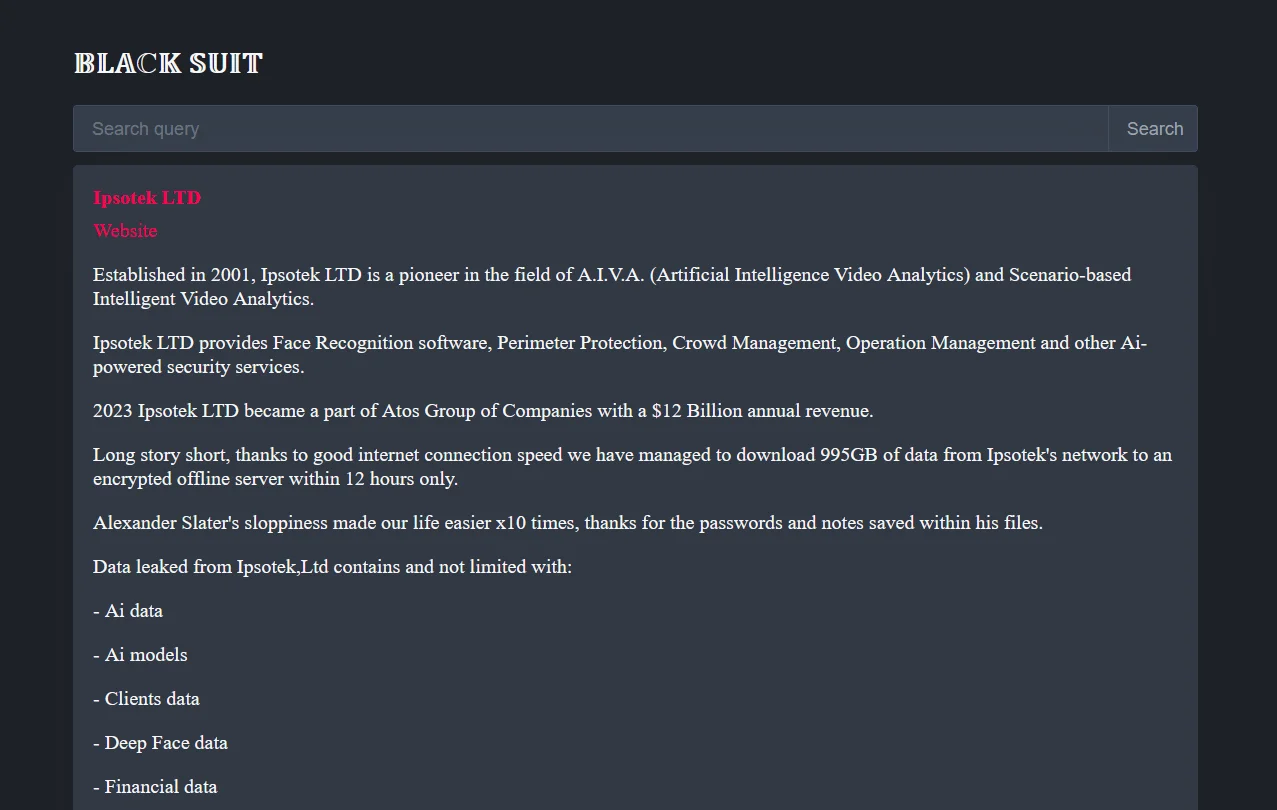
Task: Click the Atos Group revenue sentence
Action: coord(482,410)
